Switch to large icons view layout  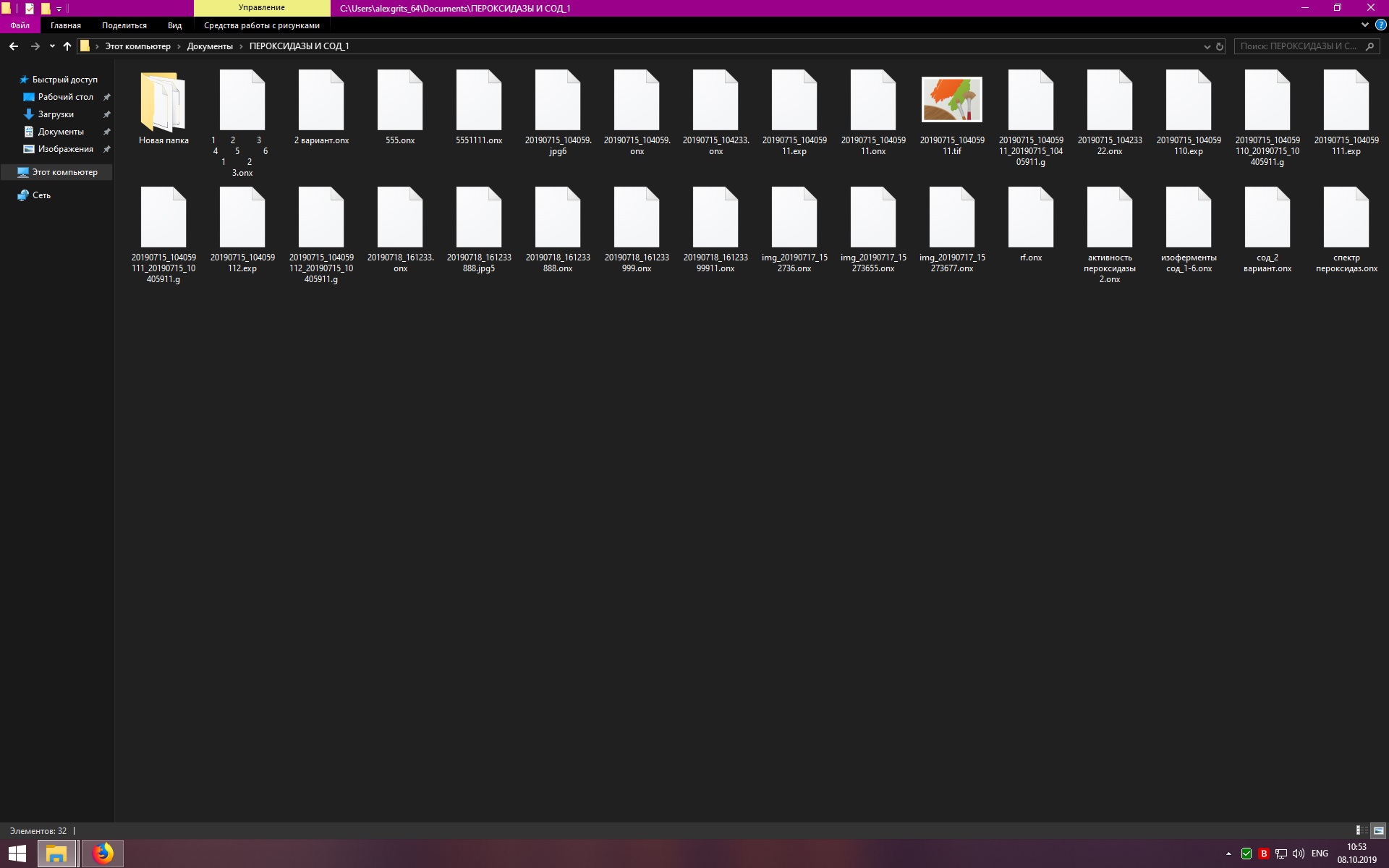pos(1378,830)
